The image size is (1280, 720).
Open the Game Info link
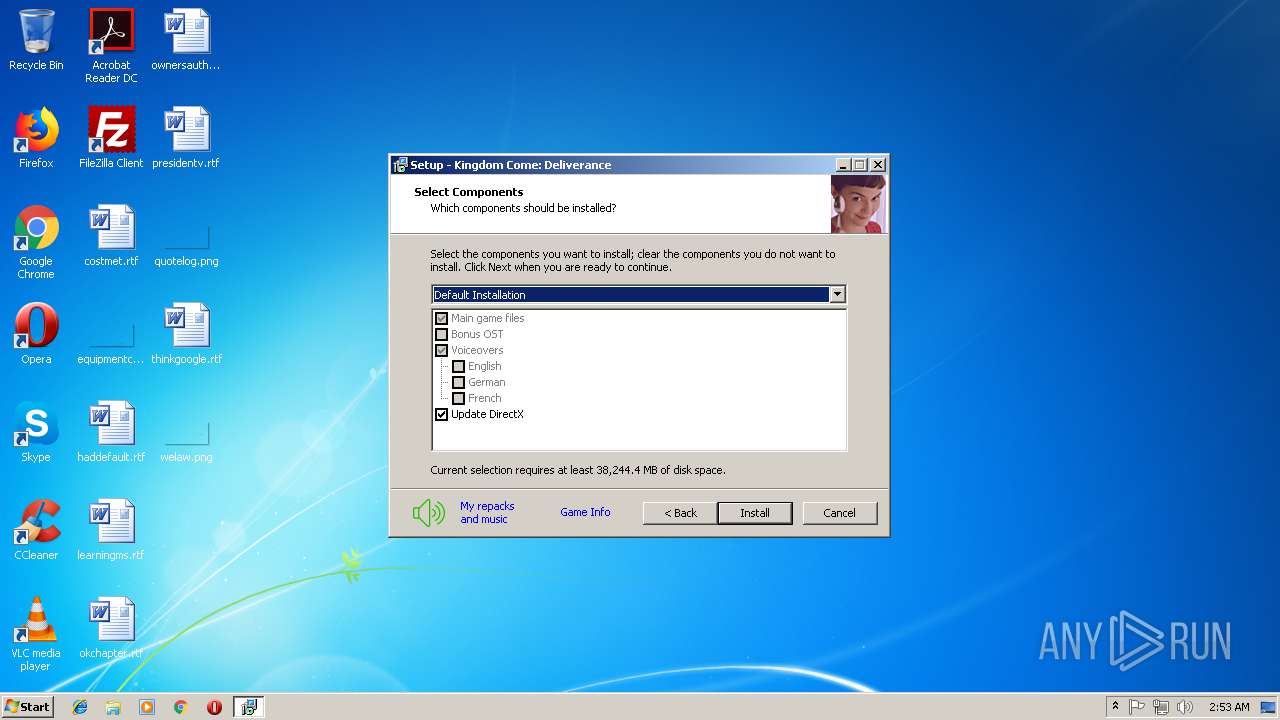[x=585, y=512]
